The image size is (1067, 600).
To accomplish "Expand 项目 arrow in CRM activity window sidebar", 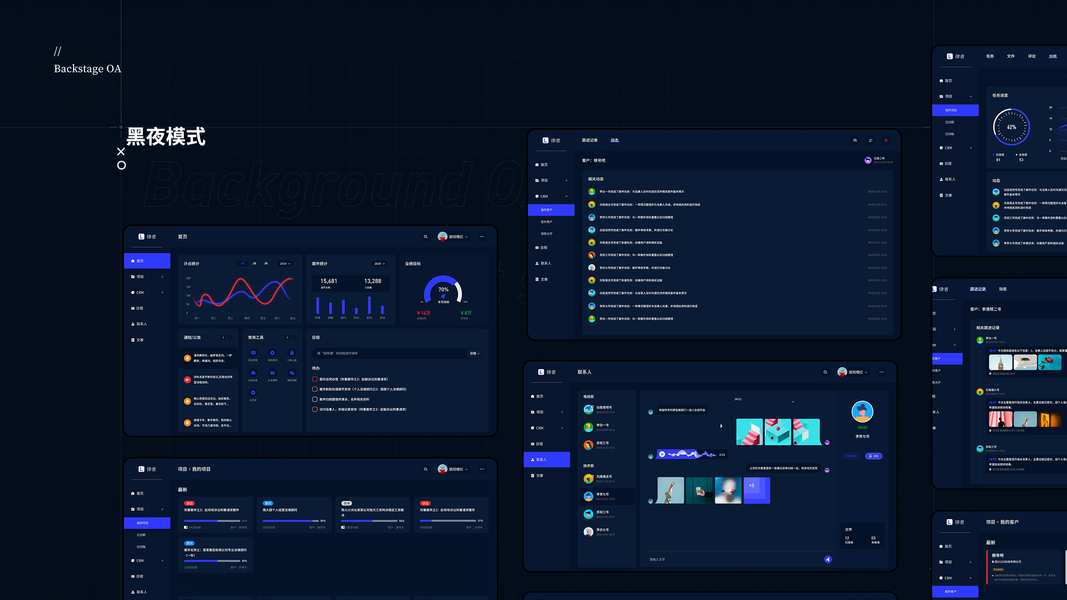I will (566, 180).
